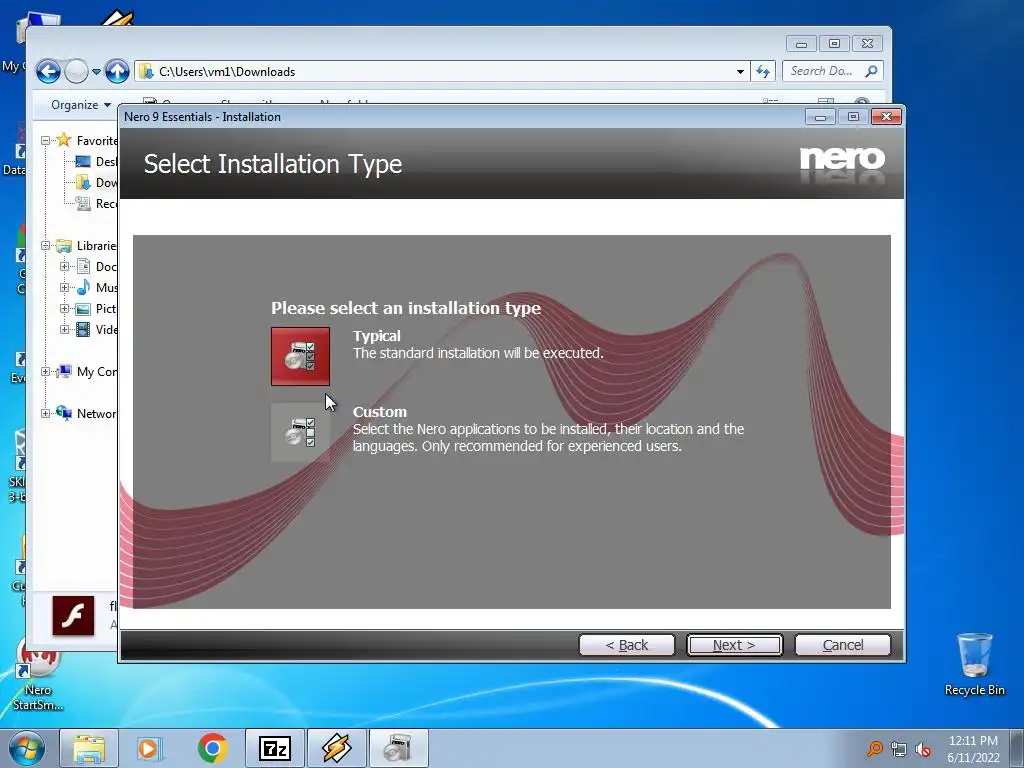The height and width of the screenshot is (768, 1024).
Task: Open Recent Places under Favorites
Action: pos(98,203)
